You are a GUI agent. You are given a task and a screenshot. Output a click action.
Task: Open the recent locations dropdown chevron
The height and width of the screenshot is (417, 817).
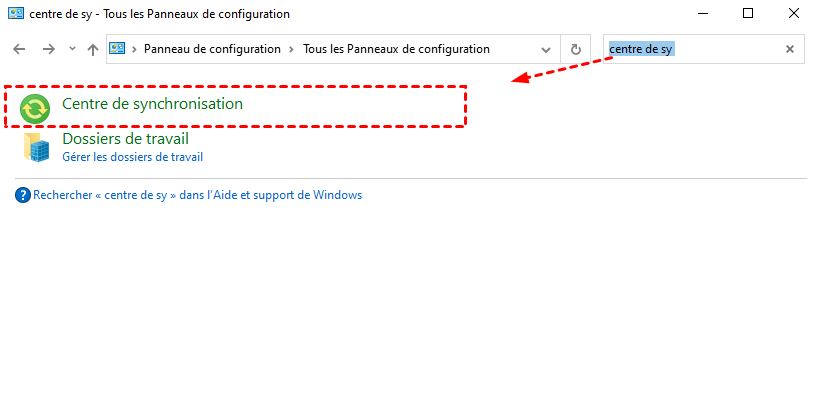(x=71, y=49)
